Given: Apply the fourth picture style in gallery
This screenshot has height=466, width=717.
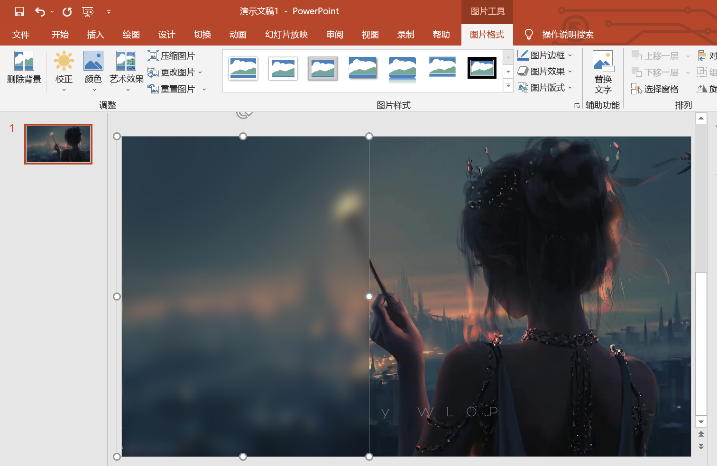Looking at the screenshot, I should 363,68.
